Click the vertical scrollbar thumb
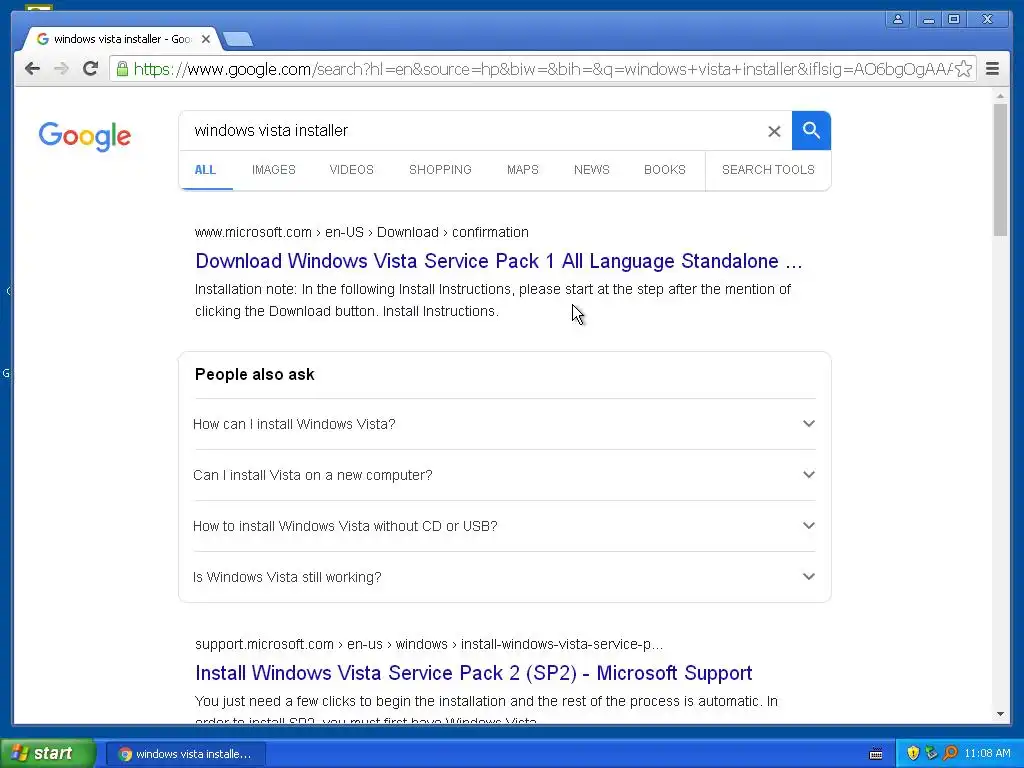The image size is (1024, 768). [x=1000, y=170]
